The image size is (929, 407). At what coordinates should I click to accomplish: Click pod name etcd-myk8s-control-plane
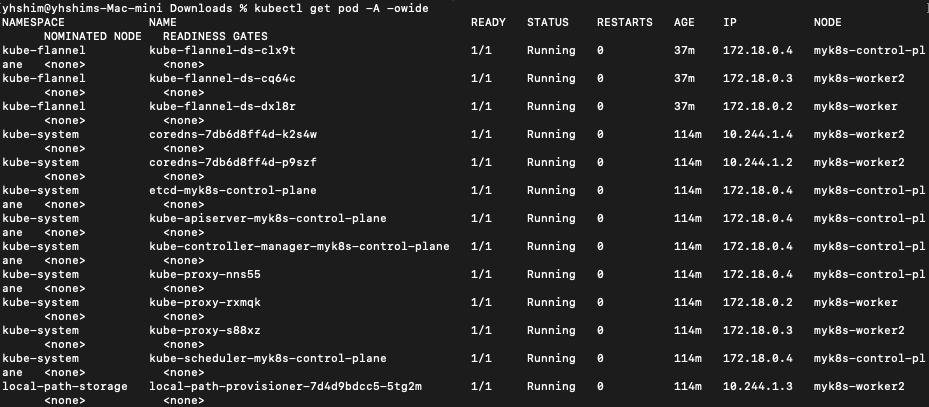pyautogui.click(x=233, y=190)
